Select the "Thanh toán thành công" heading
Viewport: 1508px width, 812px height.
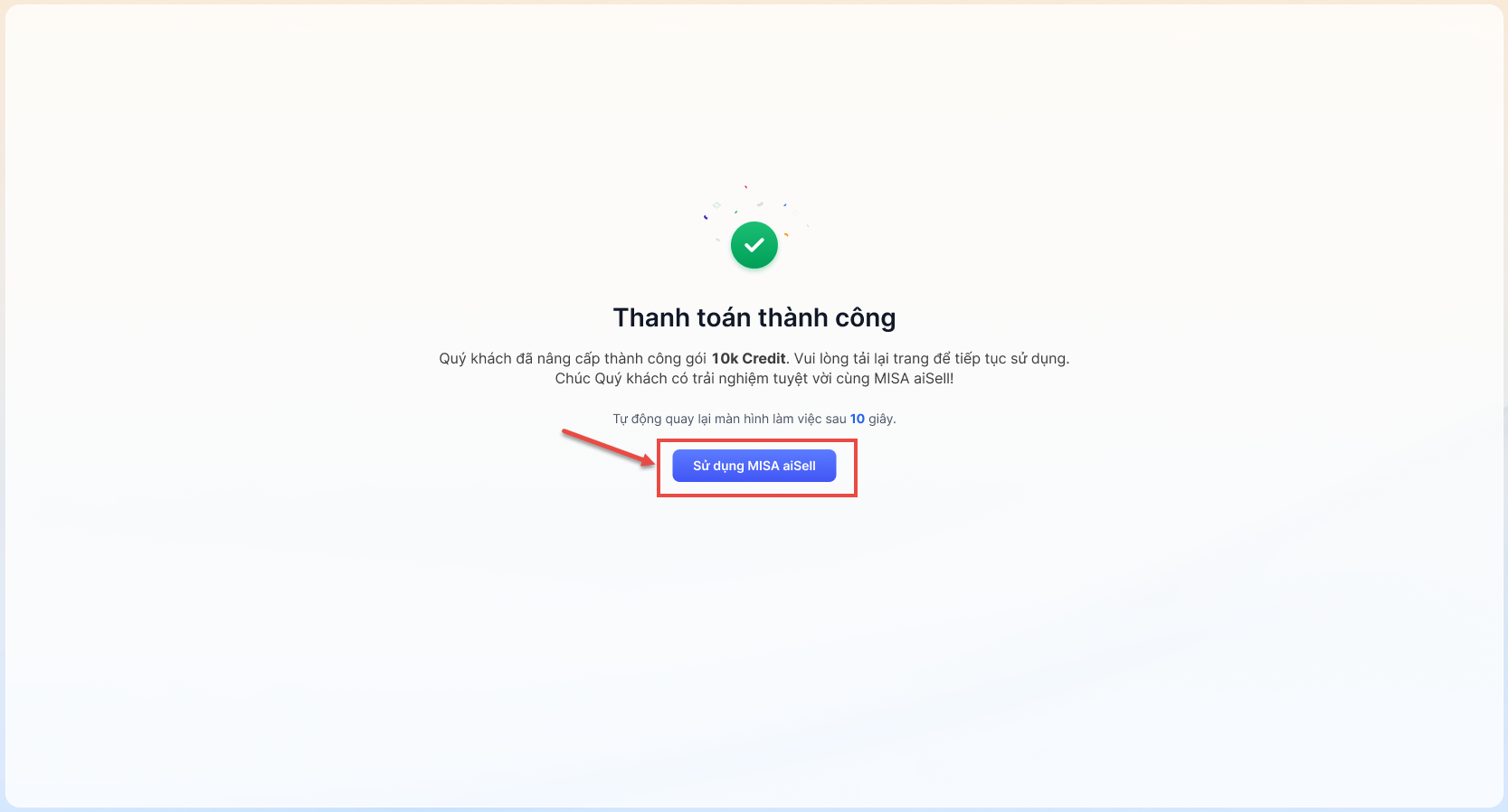coord(754,317)
